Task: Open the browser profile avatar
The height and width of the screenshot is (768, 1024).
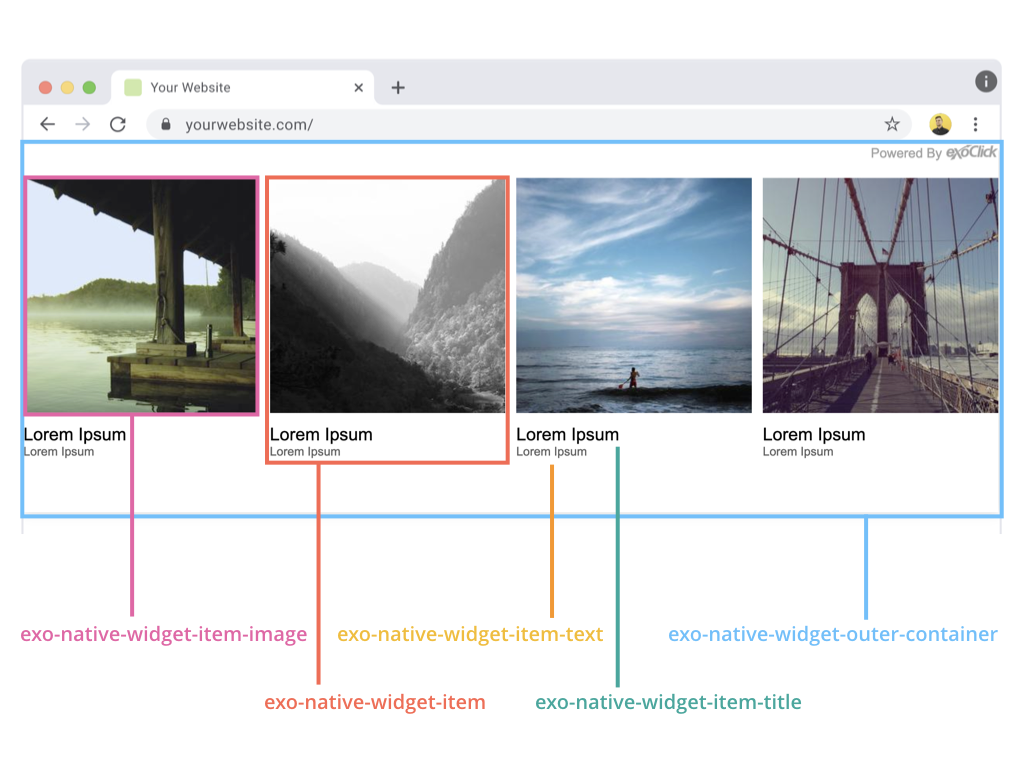Action: pos(938,124)
